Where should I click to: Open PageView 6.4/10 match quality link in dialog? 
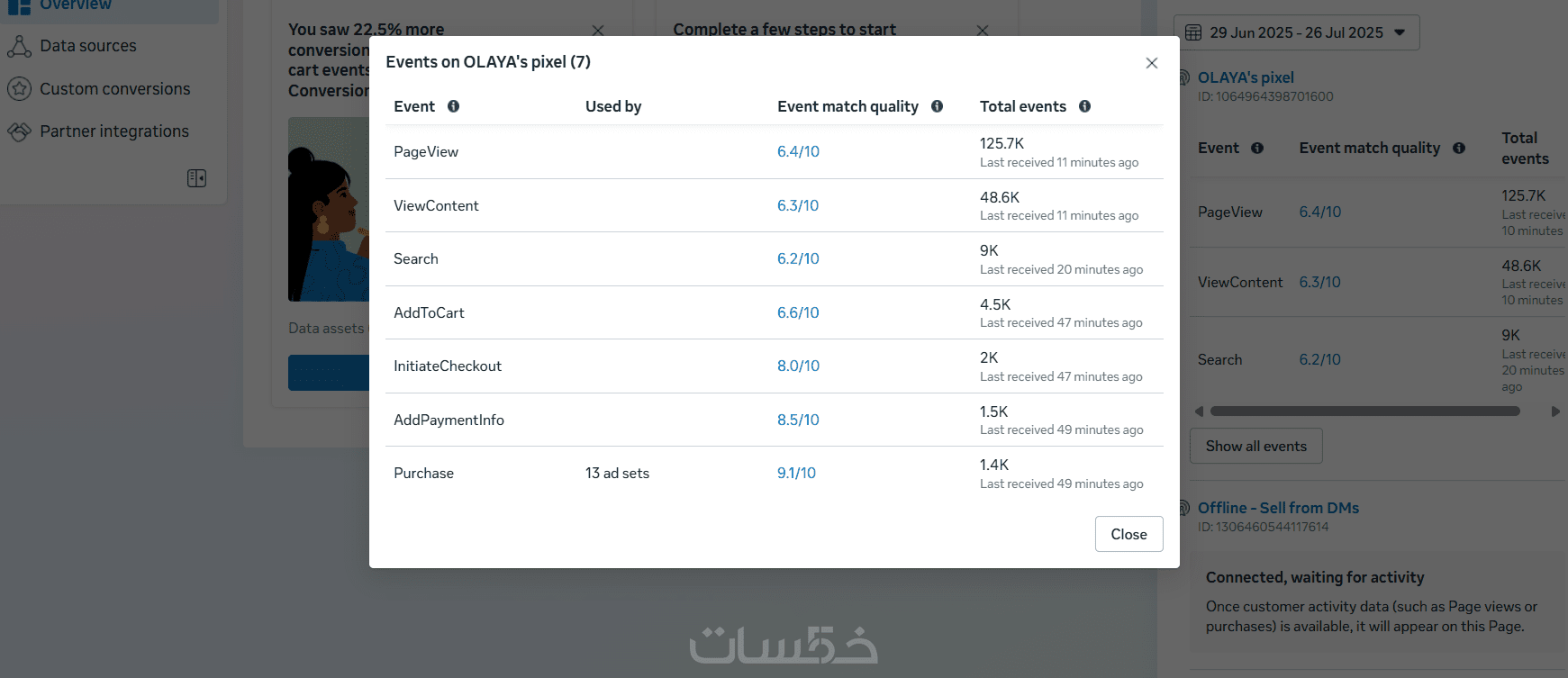click(x=798, y=151)
